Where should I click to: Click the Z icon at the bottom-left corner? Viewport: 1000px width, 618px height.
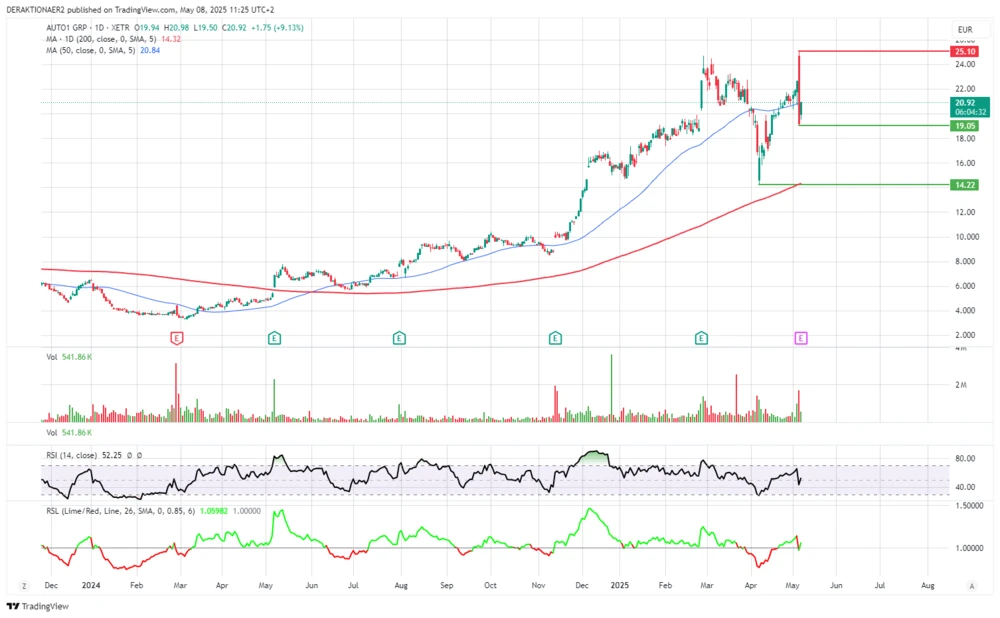coord(24,585)
